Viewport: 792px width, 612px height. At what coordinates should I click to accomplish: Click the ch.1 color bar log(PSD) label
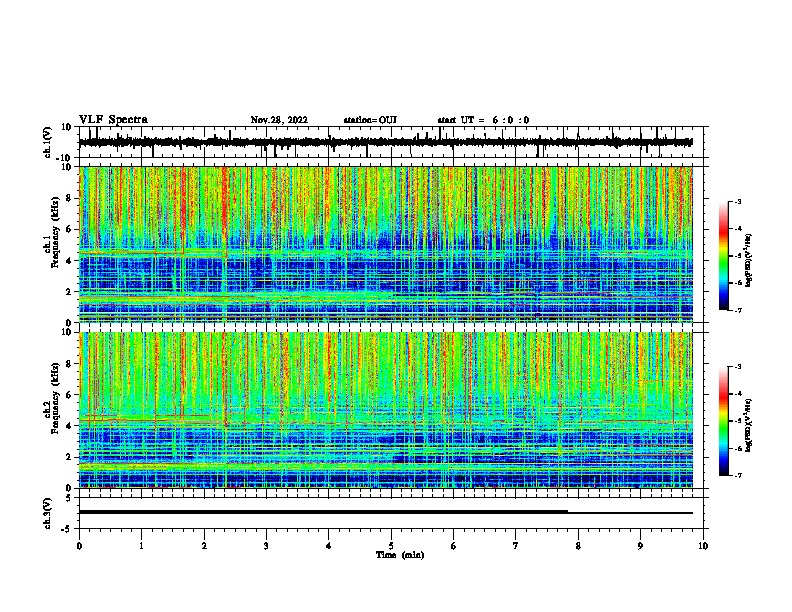749,260
